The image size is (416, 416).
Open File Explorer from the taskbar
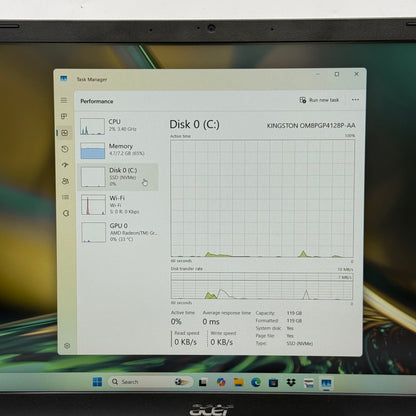point(238,382)
